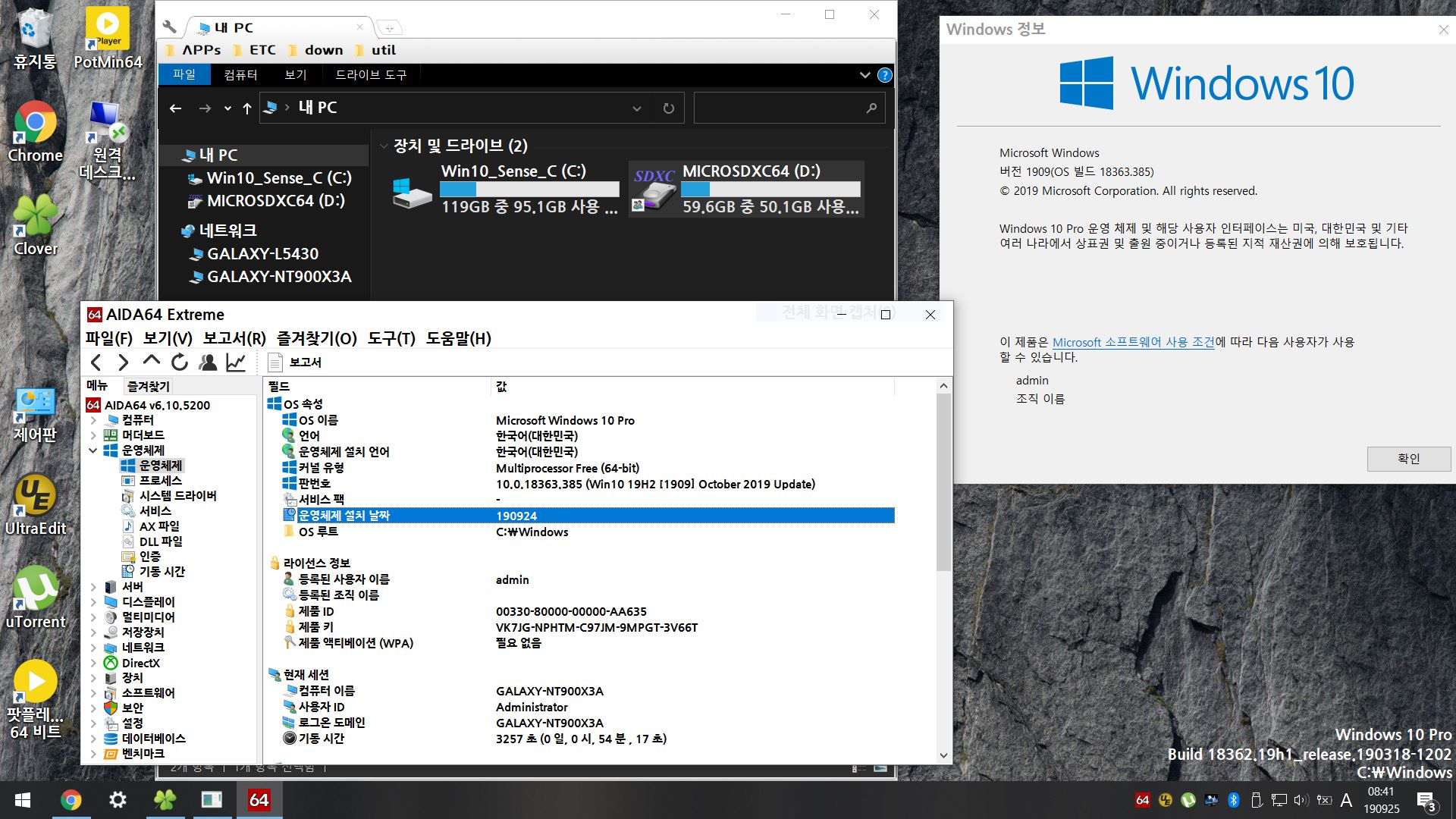
Task: Open 도움말(H) menu in AIDA64
Action: [458, 338]
